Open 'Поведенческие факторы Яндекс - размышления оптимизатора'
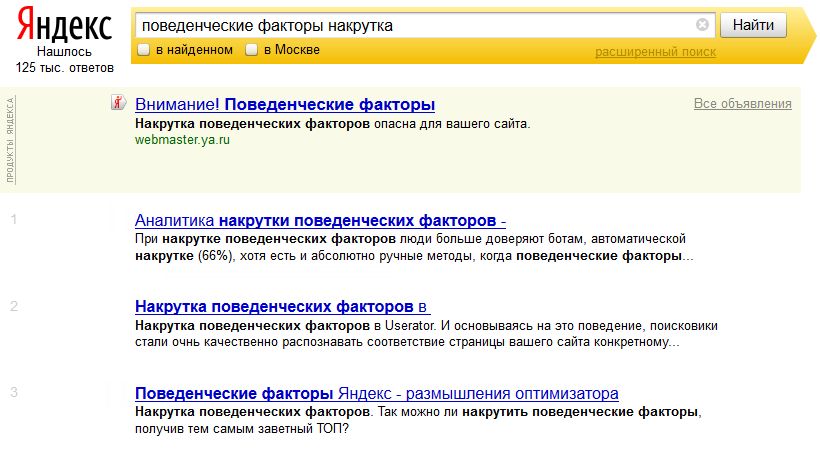820x462 pixels. pyautogui.click(x=377, y=393)
